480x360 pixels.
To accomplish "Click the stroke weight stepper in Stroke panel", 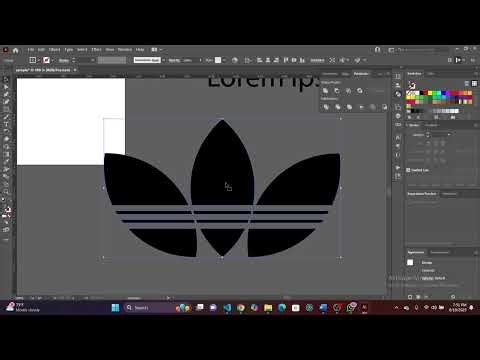I will (428, 135).
